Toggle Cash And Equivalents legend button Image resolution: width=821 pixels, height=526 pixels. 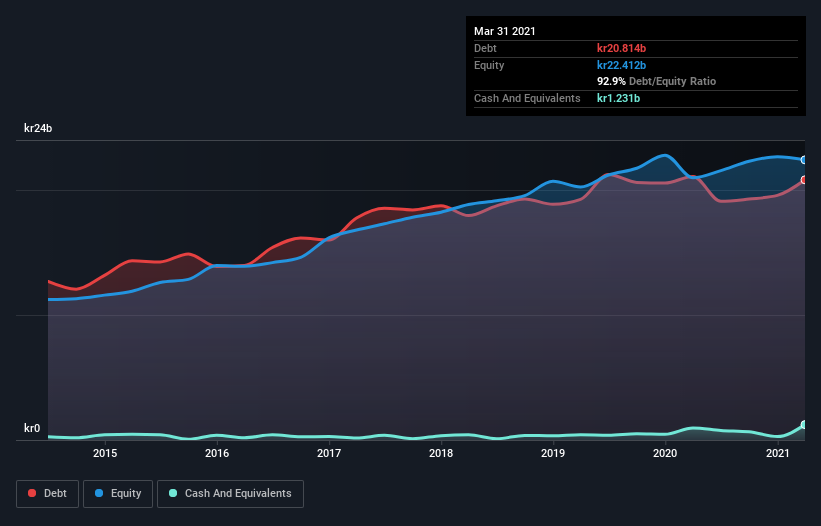pyautogui.click(x=230, y=494)
